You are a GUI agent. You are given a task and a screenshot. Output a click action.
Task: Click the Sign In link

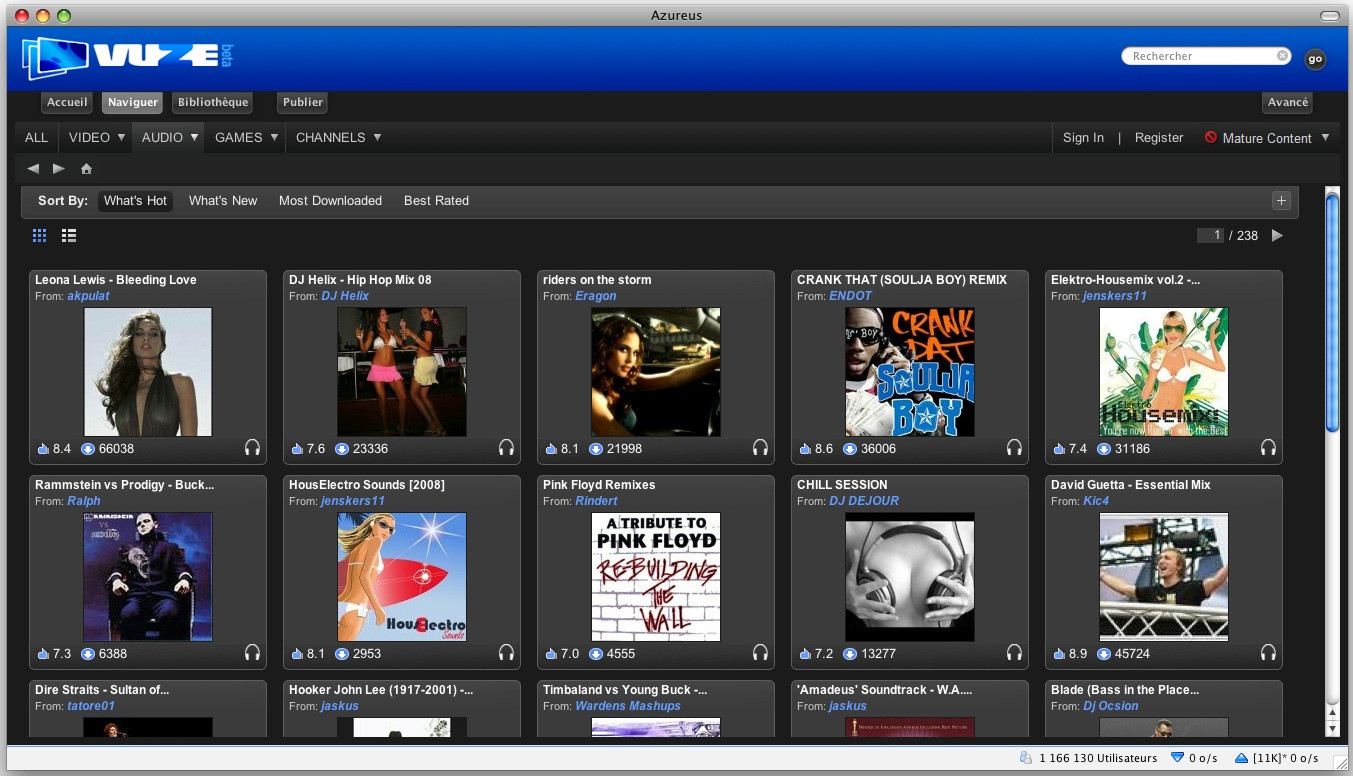coord(1083,138)
